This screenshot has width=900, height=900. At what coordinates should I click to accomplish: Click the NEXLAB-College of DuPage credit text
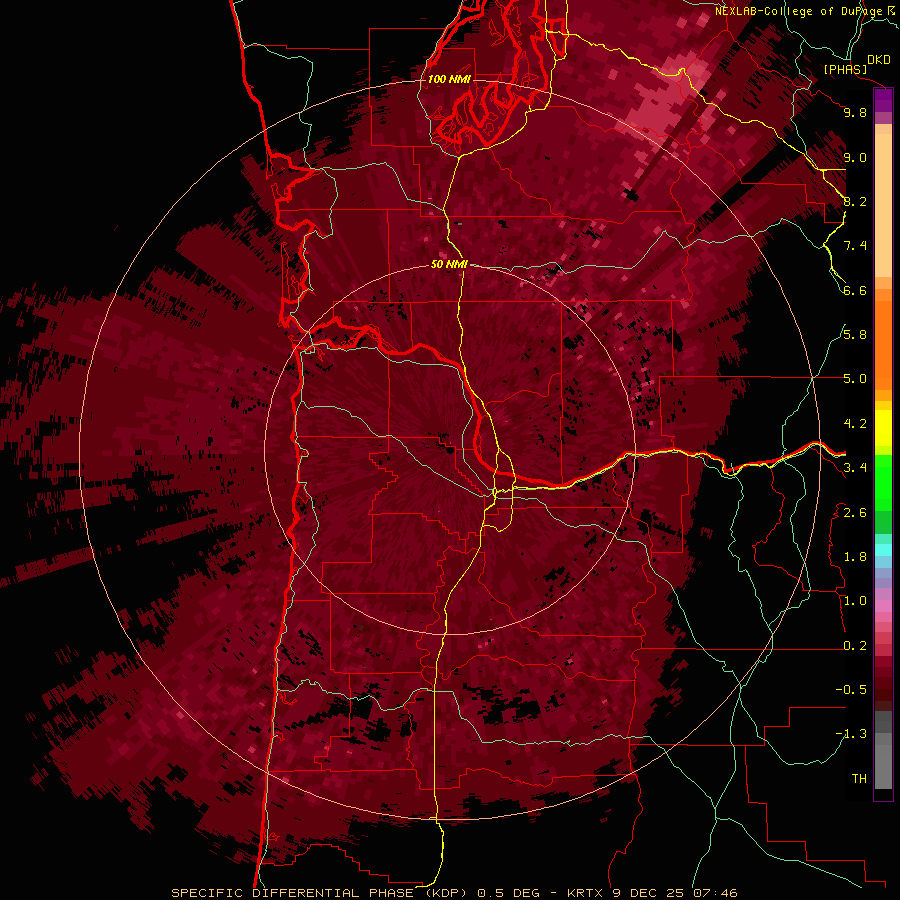tap(799, 11)
